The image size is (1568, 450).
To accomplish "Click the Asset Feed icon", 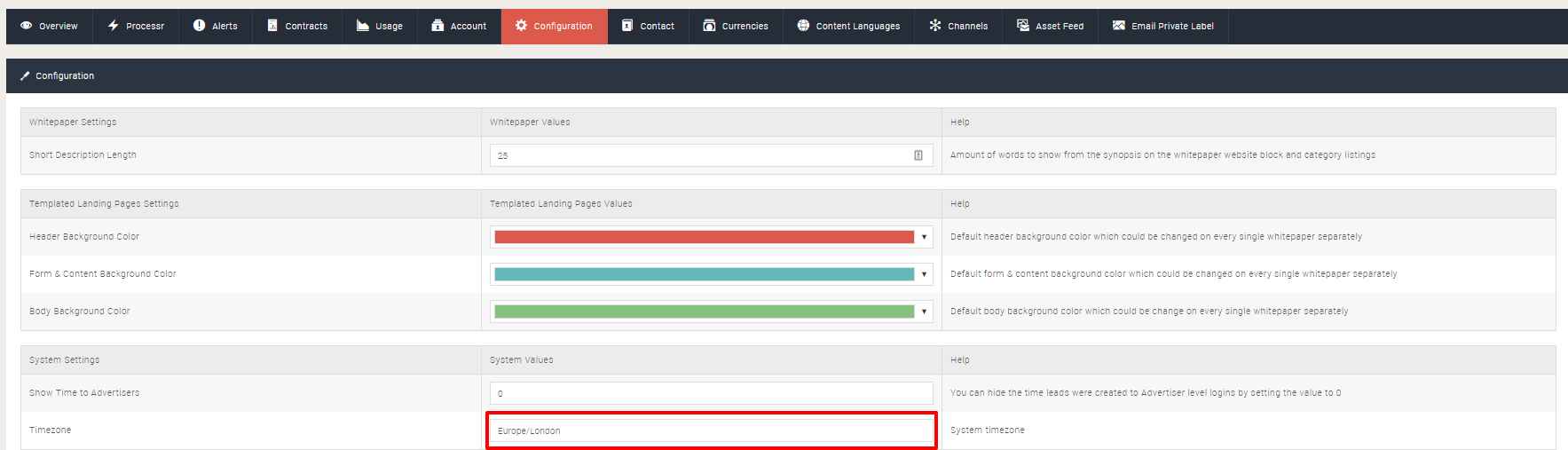I will 1023,26.
